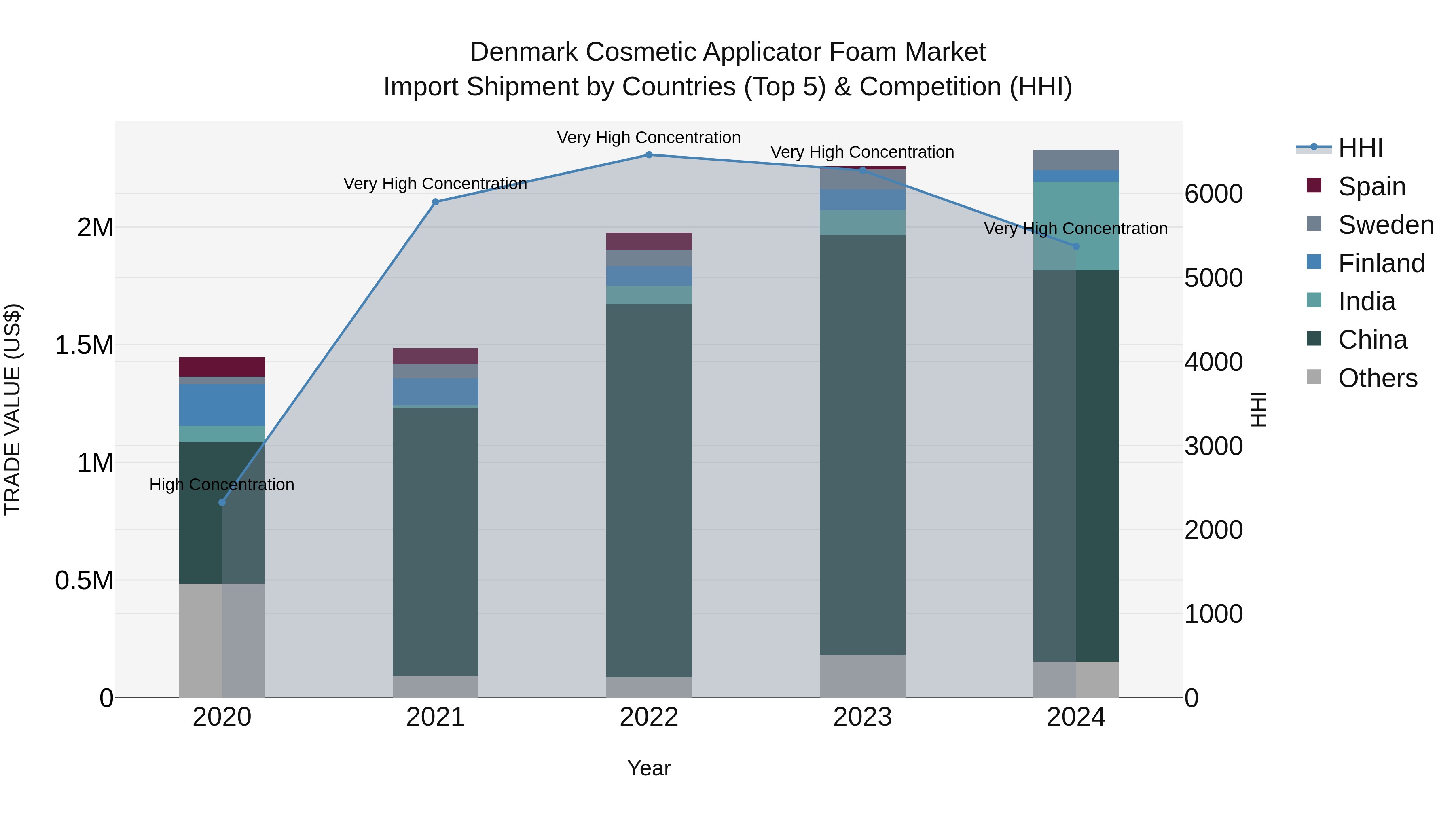Click the Others segment in the 2020 bar
Screen dimensions: 1456x819
click(222, 640)
